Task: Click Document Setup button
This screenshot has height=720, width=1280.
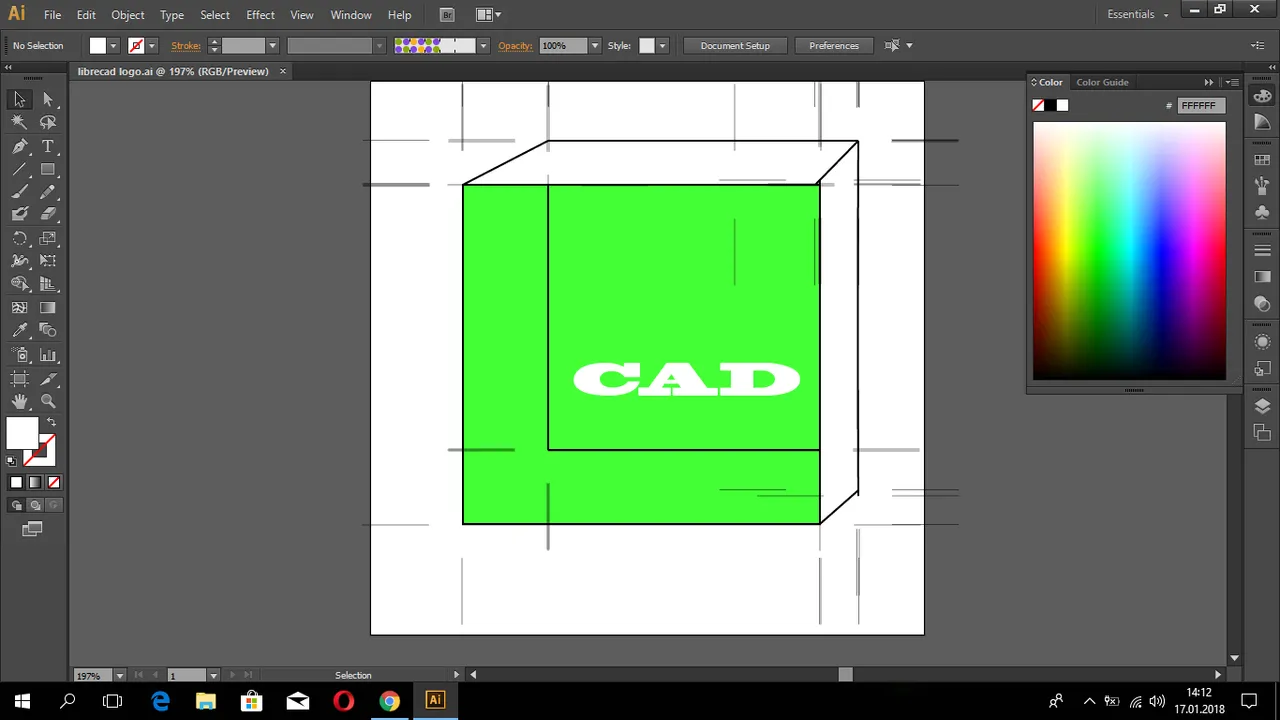Action: pos(735,46)
